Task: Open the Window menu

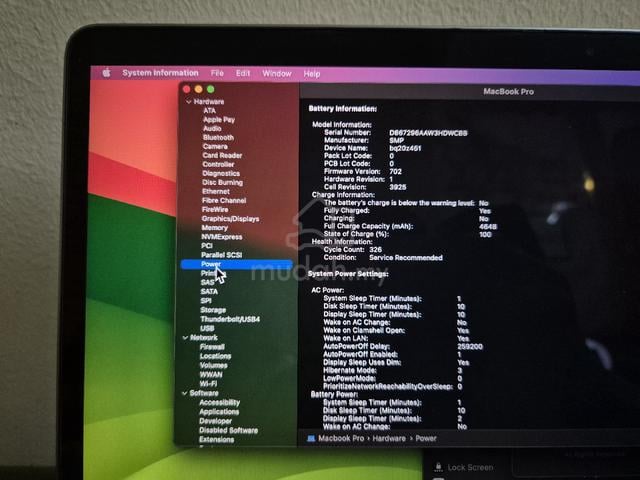Action: [277, 73]
